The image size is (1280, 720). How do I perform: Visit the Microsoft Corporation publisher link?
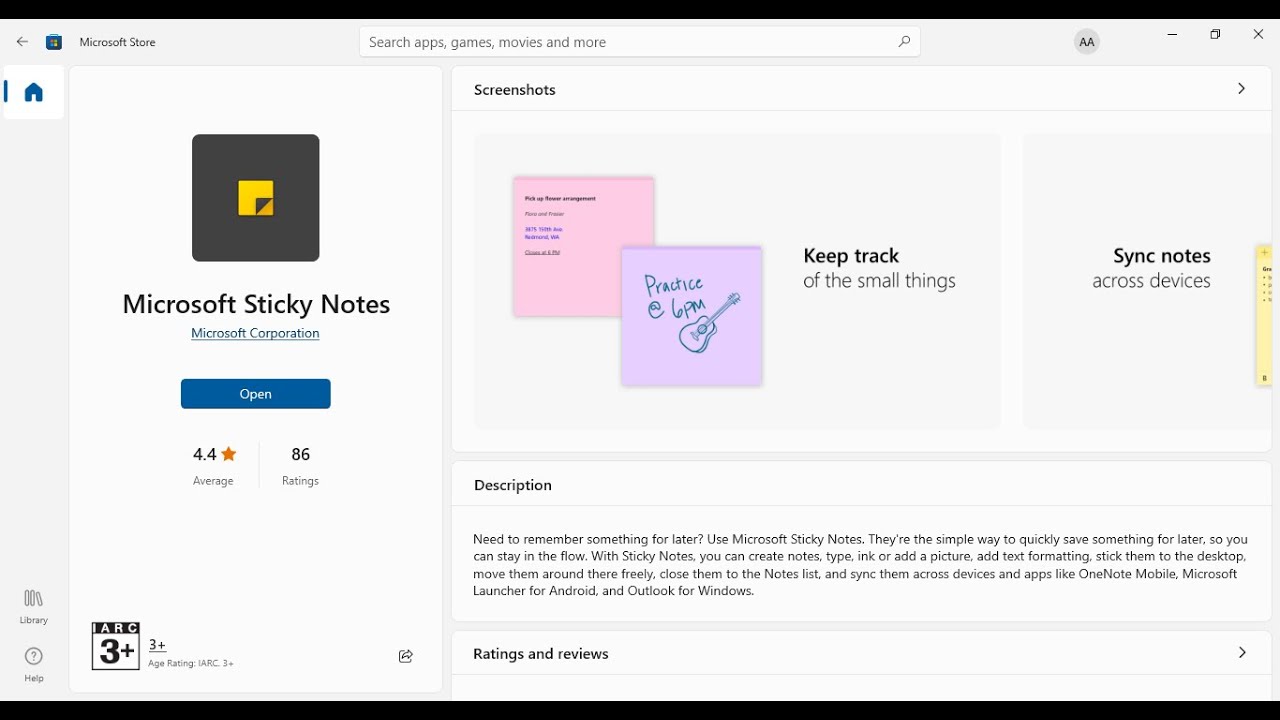coord(256,333)
